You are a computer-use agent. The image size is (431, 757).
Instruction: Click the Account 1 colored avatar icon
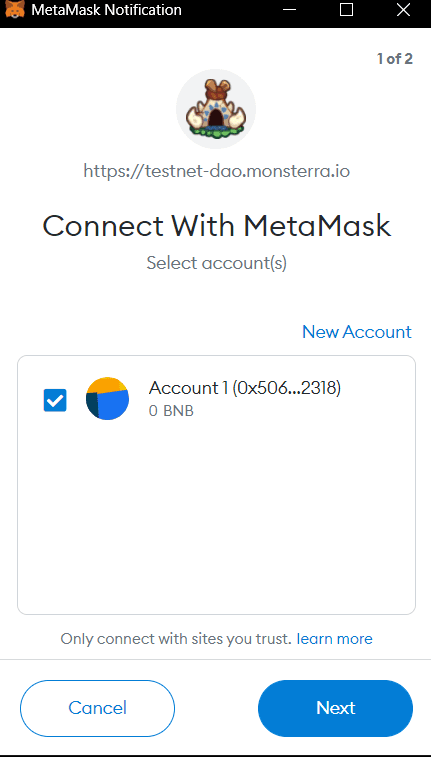107,399
